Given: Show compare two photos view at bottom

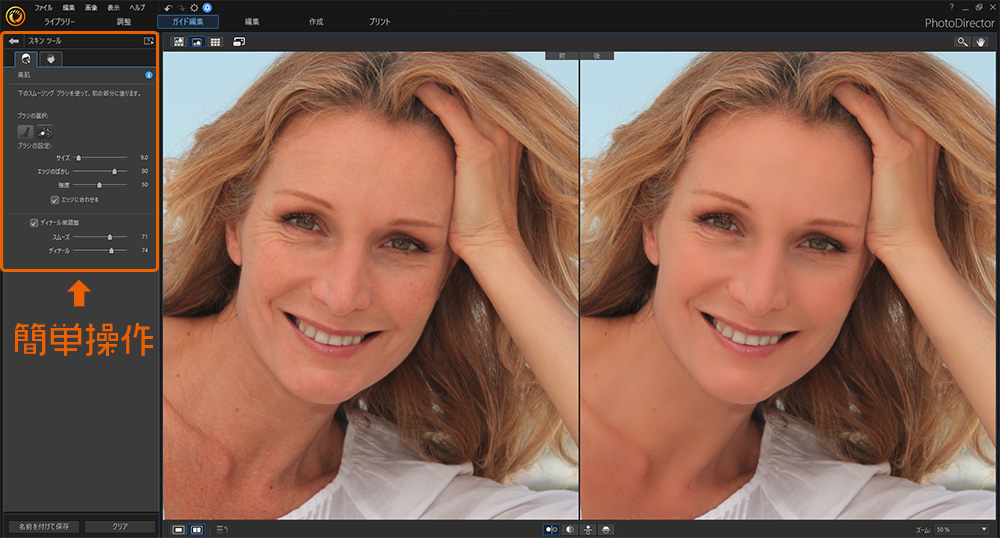Looking at the screenshot, I should pos(197,530).
